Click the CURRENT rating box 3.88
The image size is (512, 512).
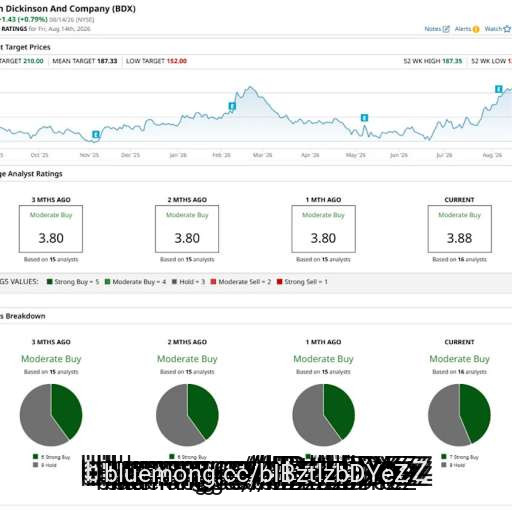point(460,229)
